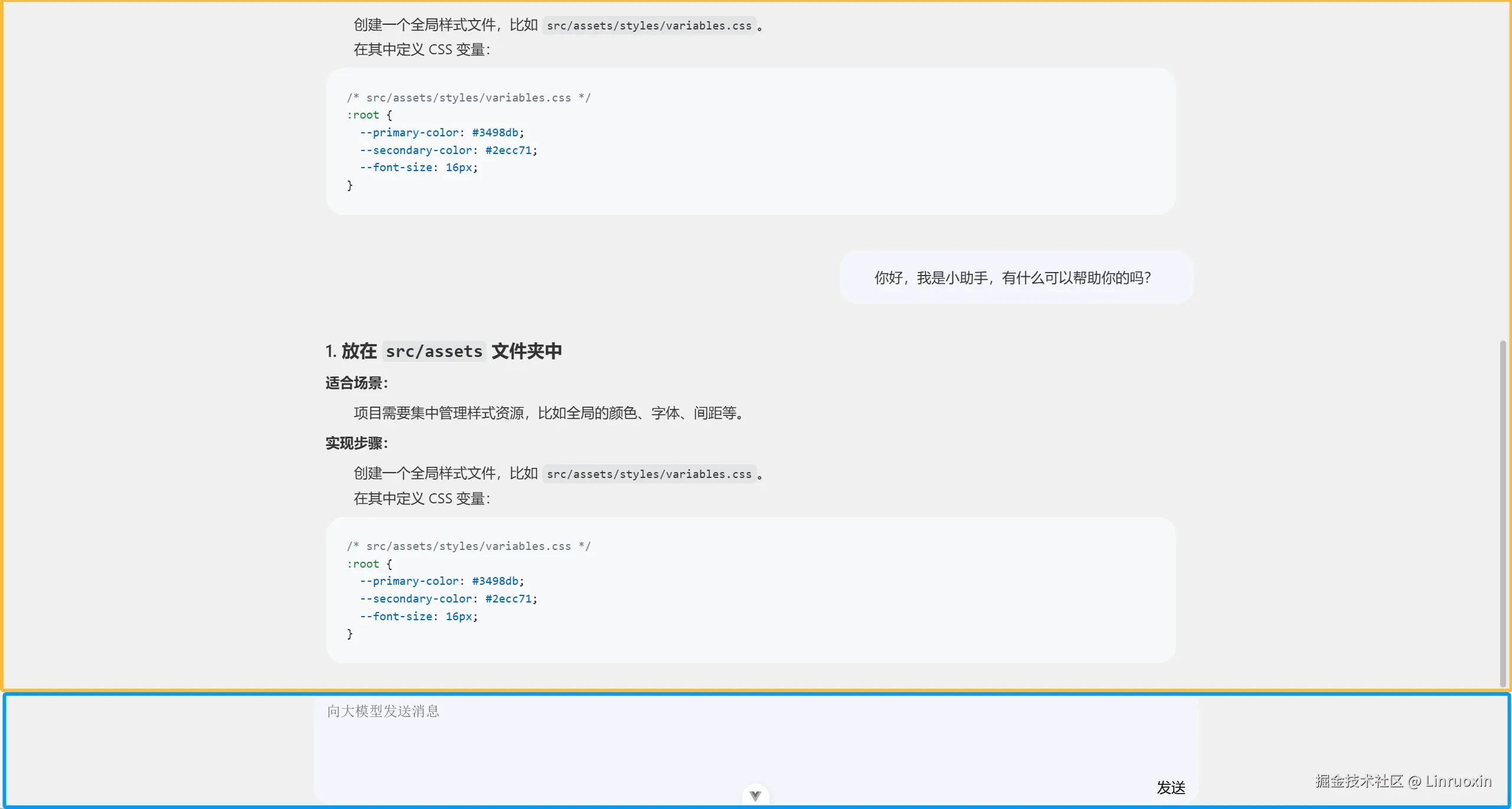Click the first variables.css code block
1512x809 pixels.
coord(750,141)
